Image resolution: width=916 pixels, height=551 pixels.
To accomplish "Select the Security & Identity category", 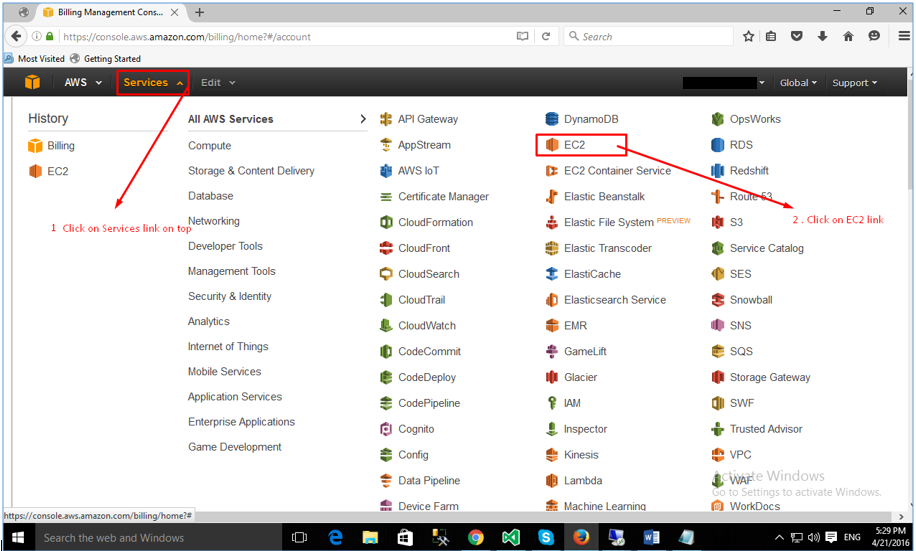I will 230,296.
